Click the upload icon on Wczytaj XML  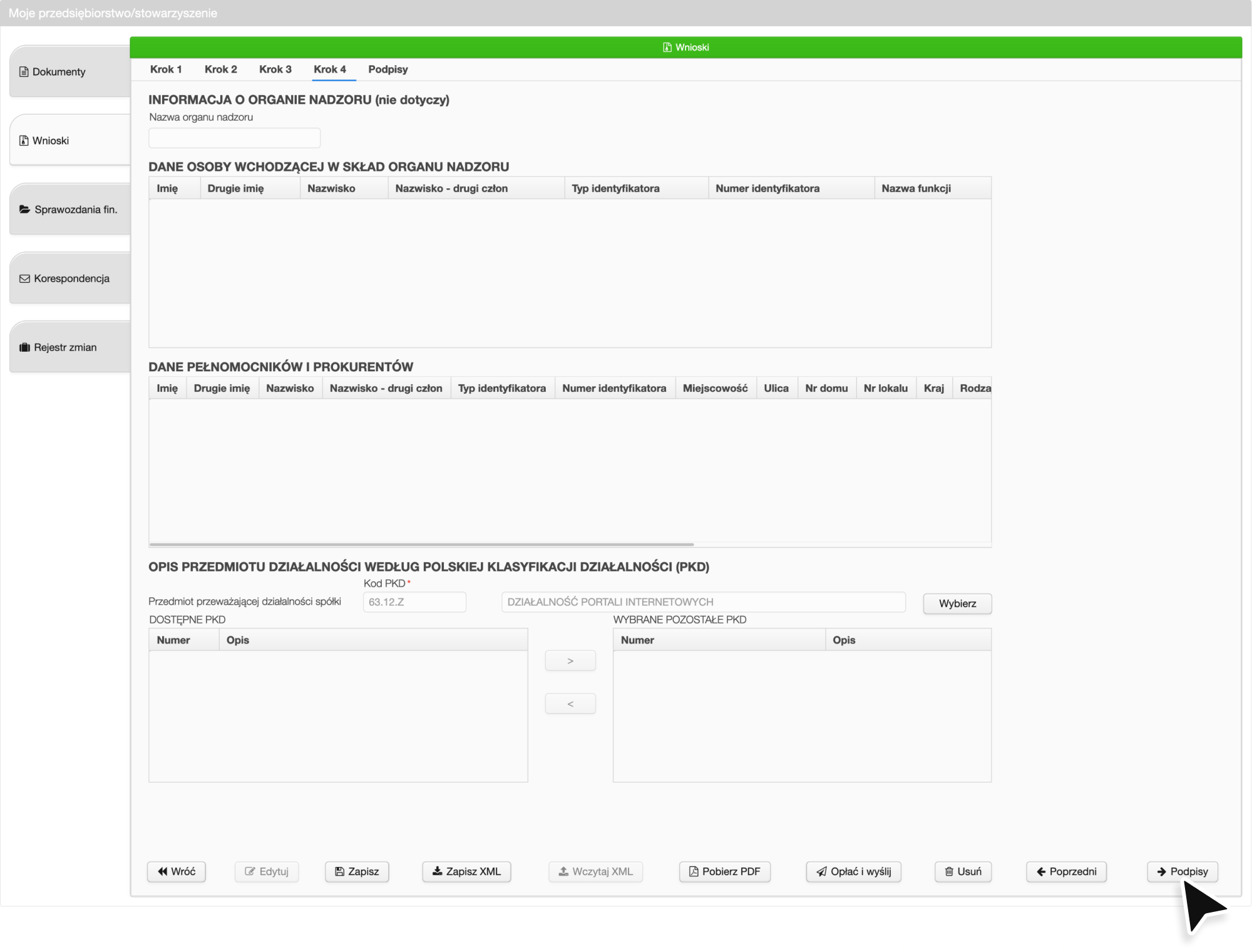tap(563, 871)
